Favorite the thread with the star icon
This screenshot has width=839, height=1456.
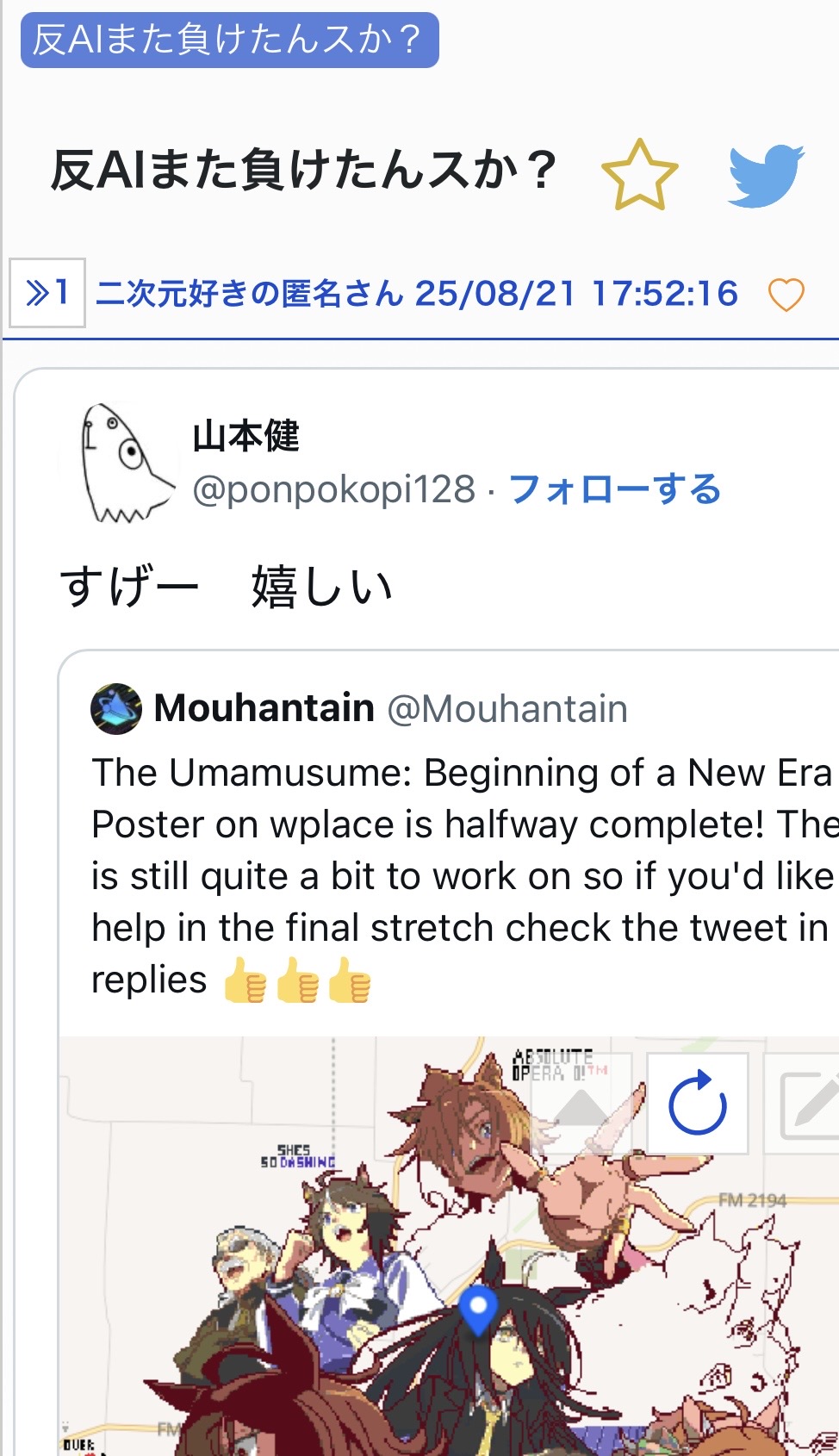pos(639,175)
